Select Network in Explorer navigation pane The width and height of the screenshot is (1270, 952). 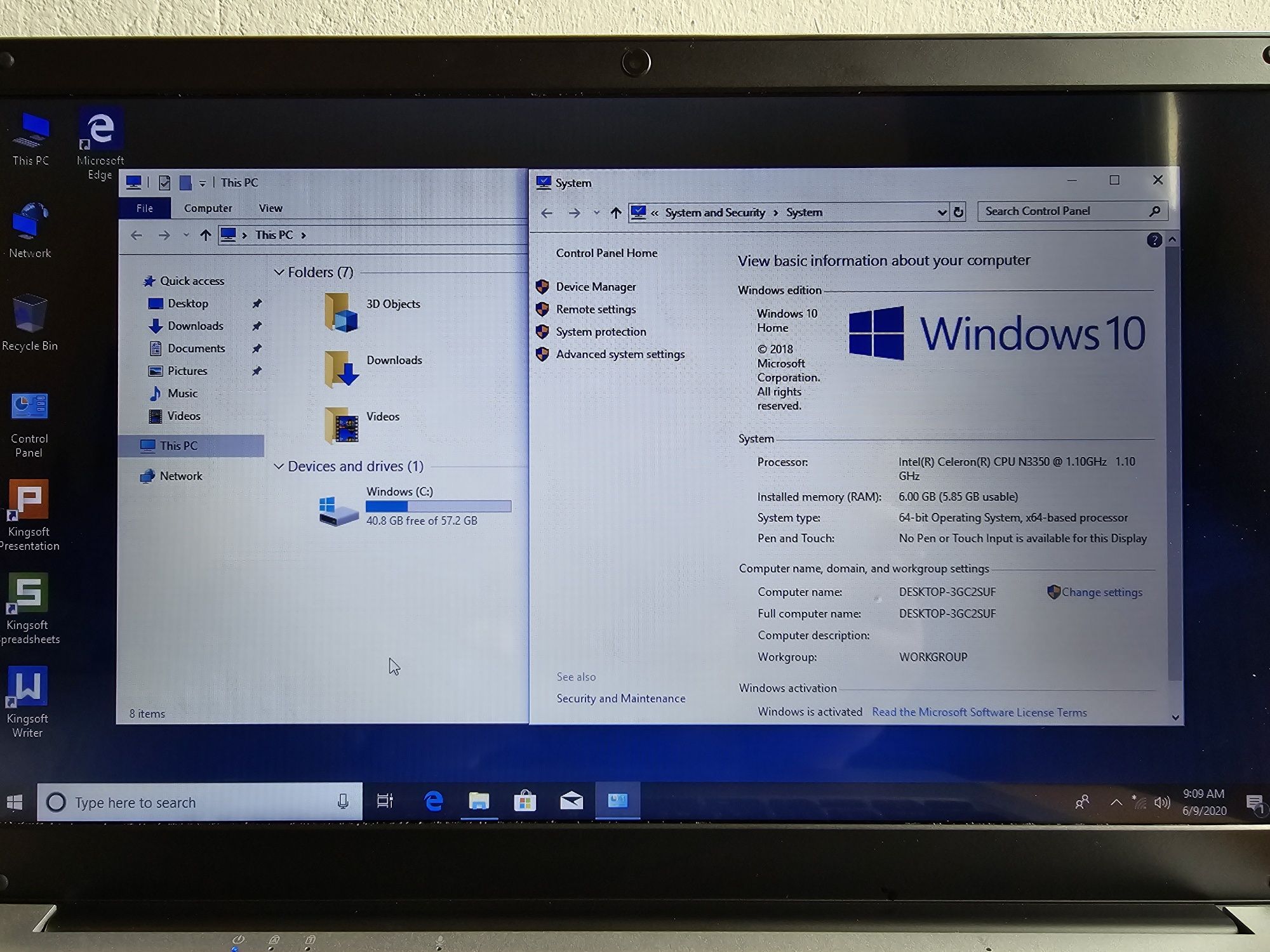pyautogui.click(x=171, y=476)
